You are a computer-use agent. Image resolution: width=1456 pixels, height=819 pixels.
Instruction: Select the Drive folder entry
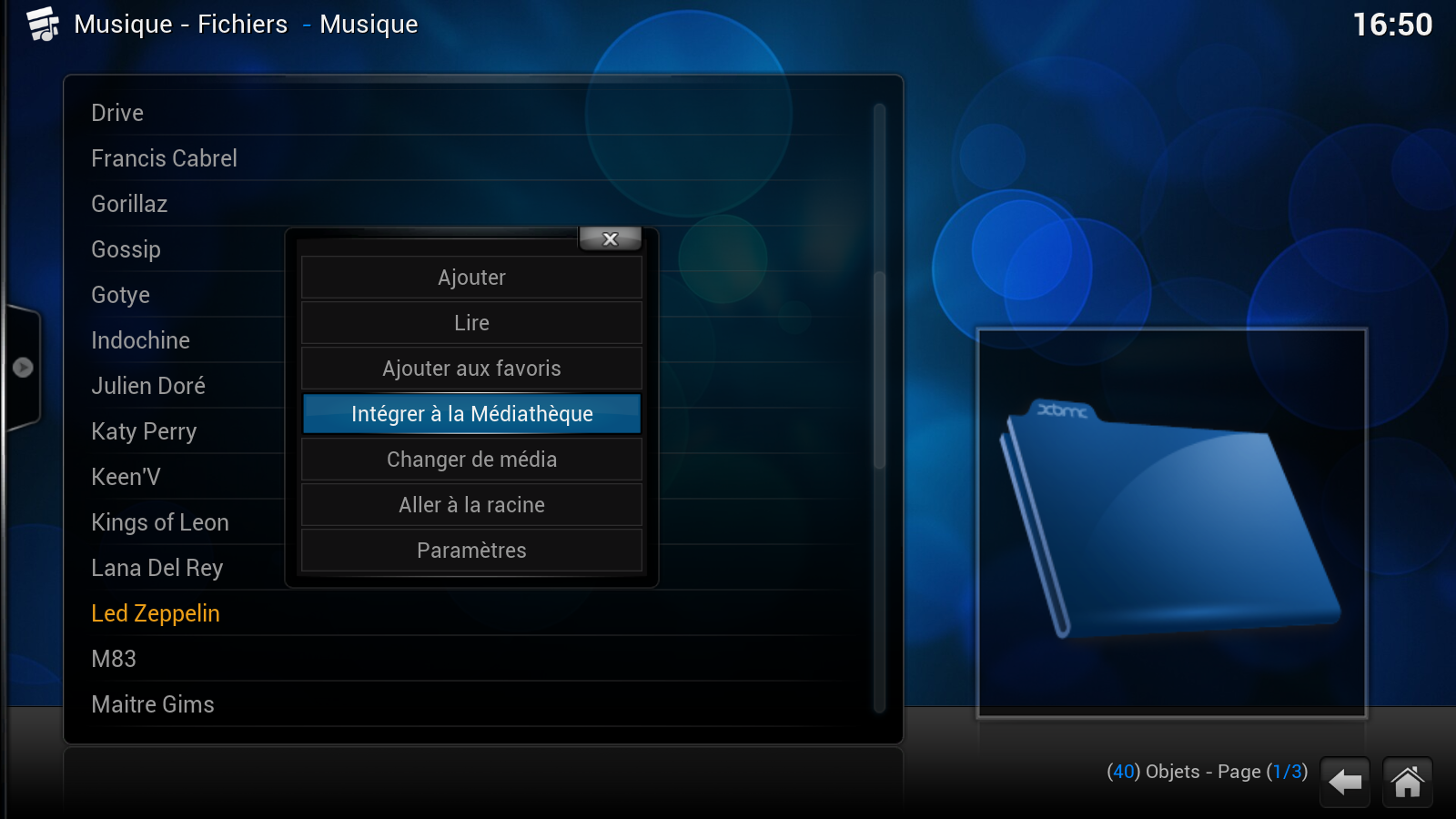117,113
